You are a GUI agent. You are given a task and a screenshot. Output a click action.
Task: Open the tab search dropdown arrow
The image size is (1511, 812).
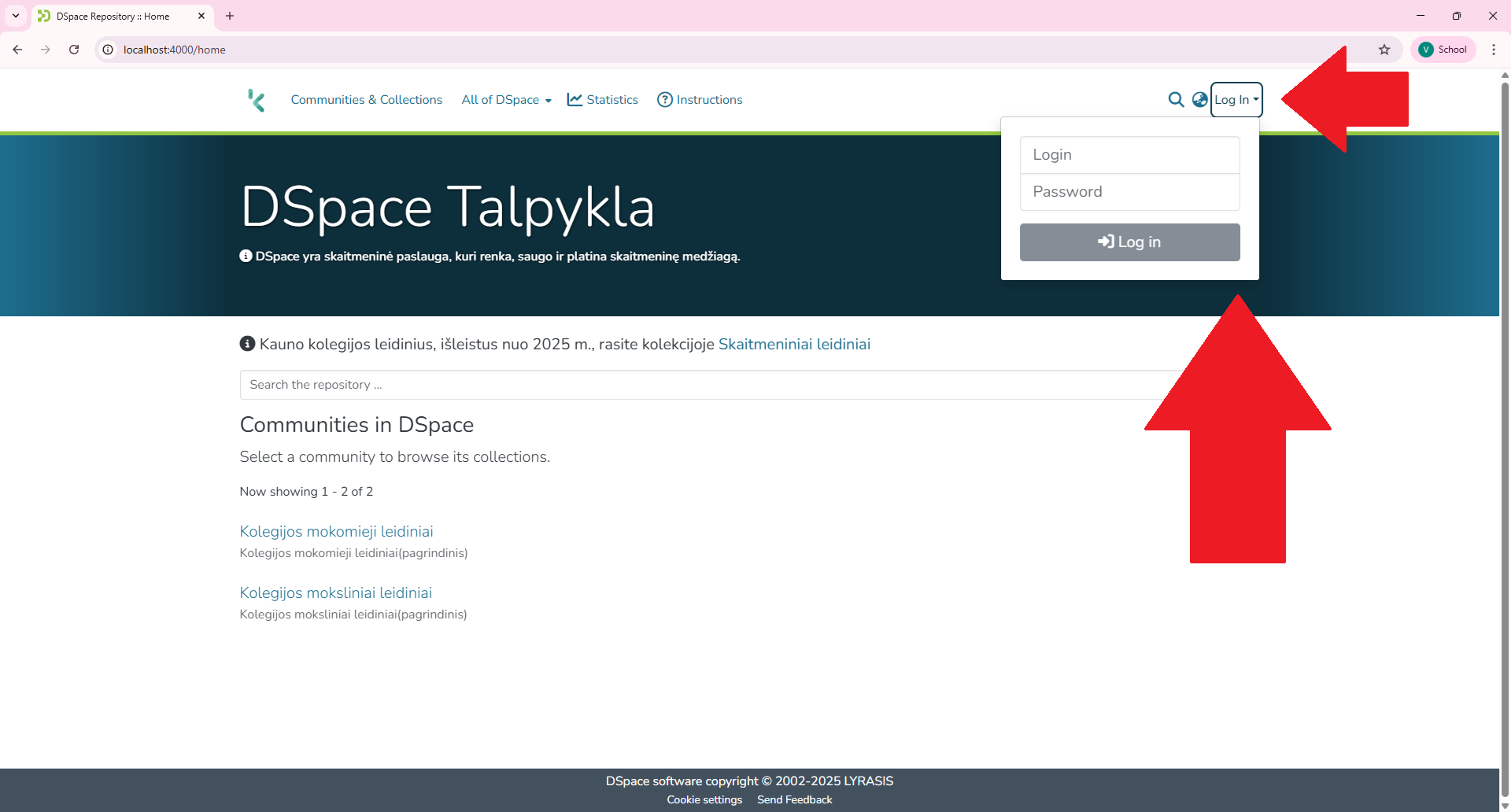(16, 16)
